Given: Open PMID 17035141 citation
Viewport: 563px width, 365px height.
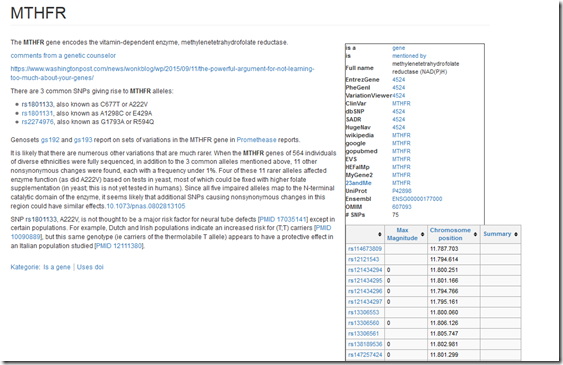Looking at the screenshot, I should (x=283, y=219).
